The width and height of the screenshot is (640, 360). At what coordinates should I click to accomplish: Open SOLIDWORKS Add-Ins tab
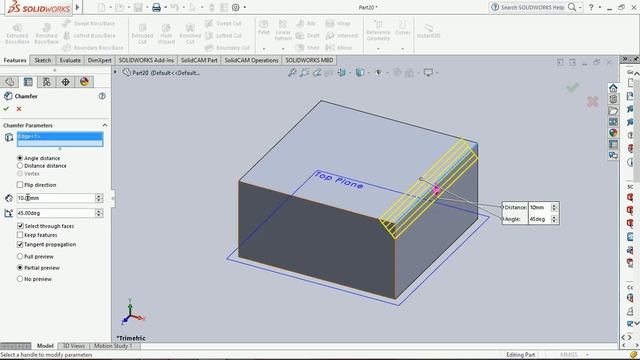[x=146, y=60]
